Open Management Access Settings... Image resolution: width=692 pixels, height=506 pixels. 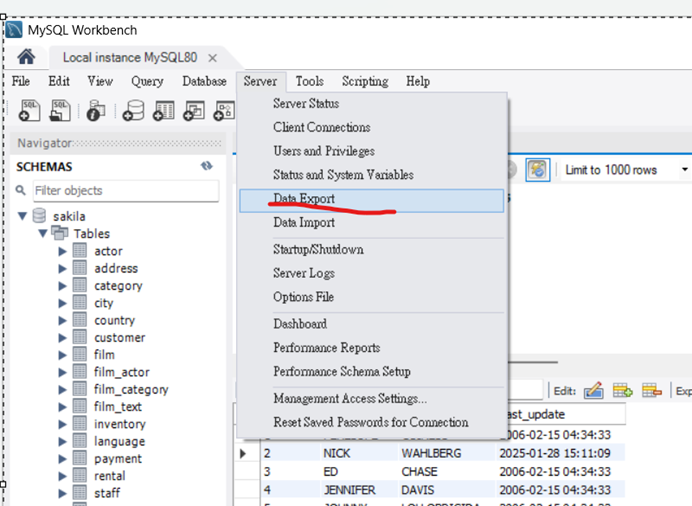pyautogui.click(x=372, y=398)
